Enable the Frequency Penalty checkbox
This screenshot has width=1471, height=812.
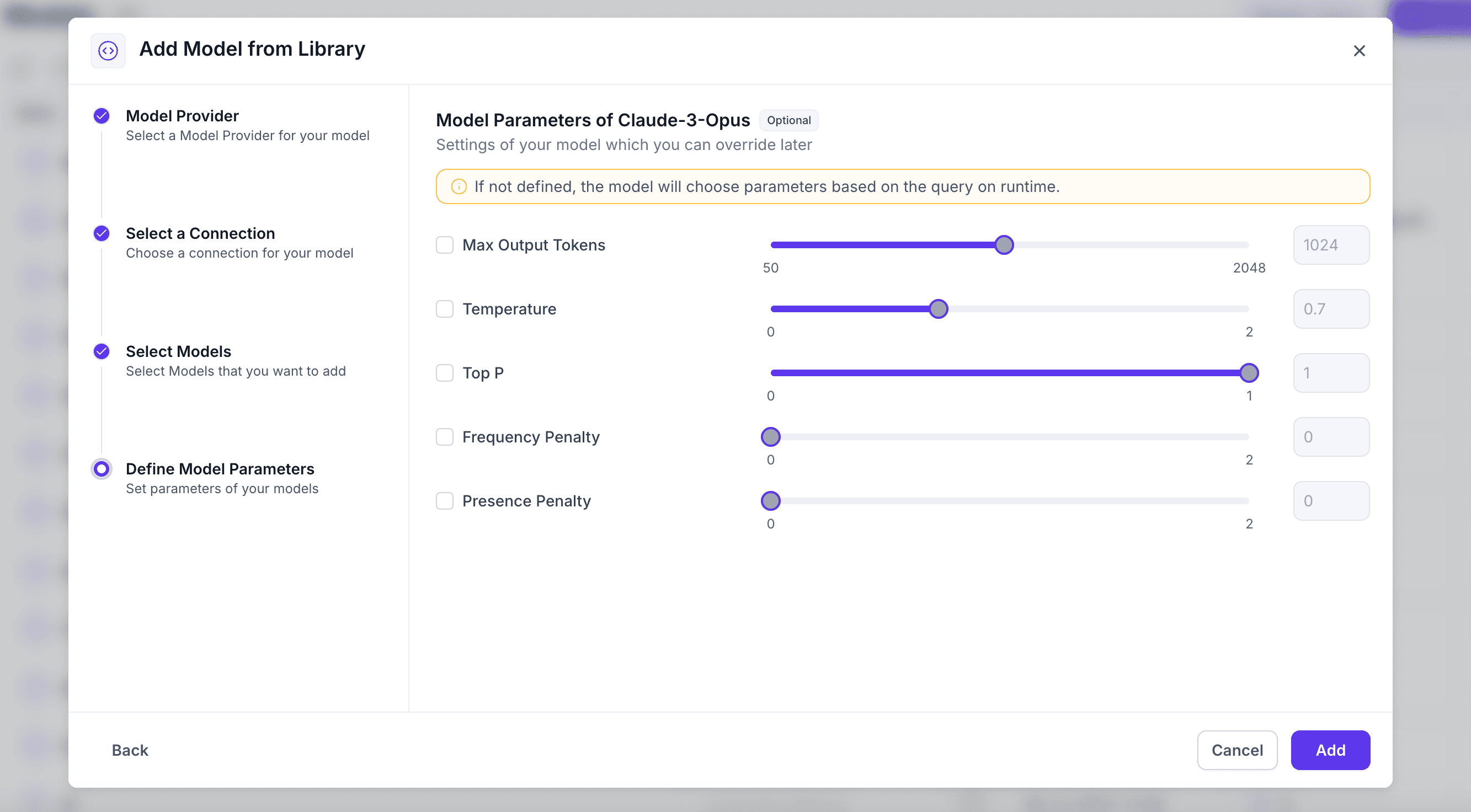point(444,437)
